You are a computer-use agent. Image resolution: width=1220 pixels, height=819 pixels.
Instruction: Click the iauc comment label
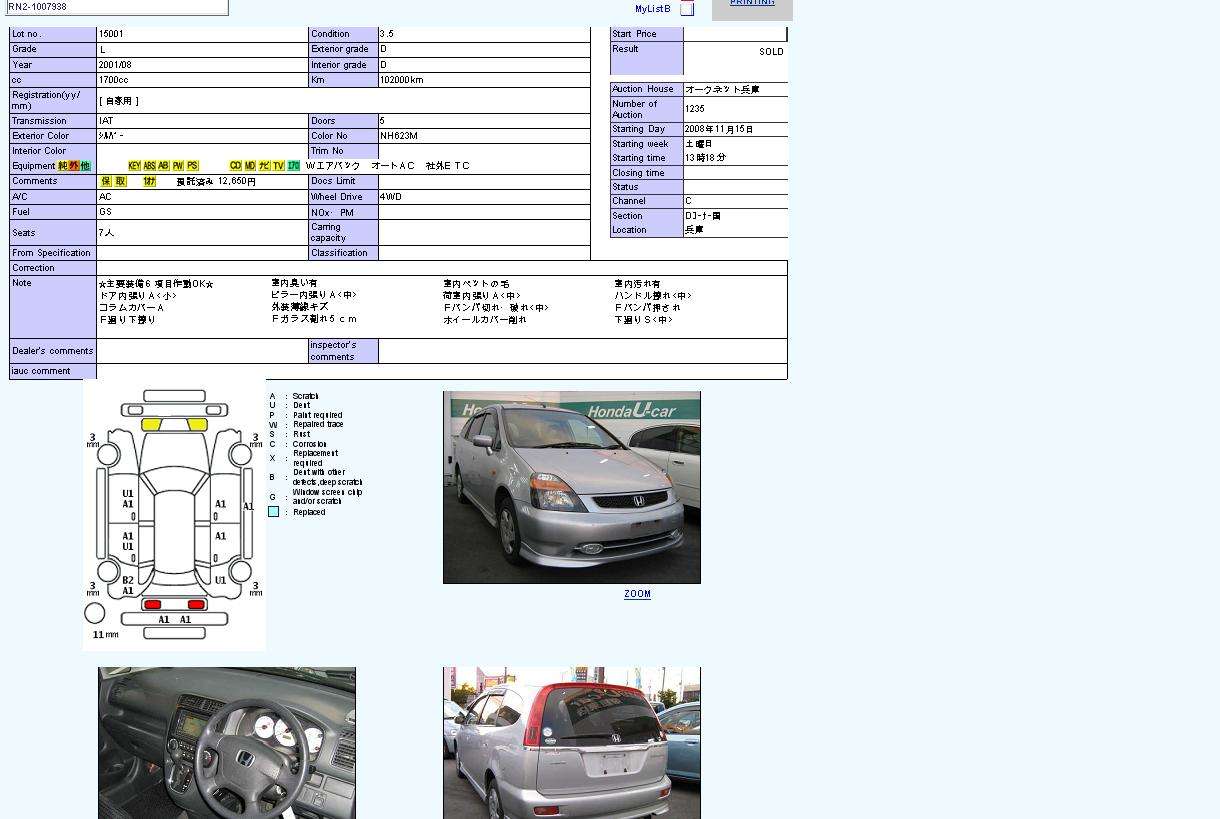click(x=41, y=371)
